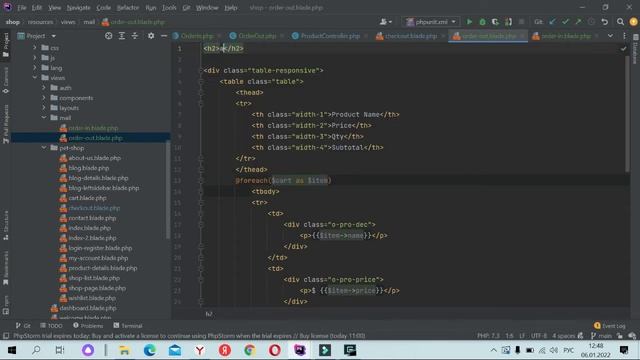Launch Microsoft Edge from taskbar
640x360 pixels.
click(x=150, y=350)
